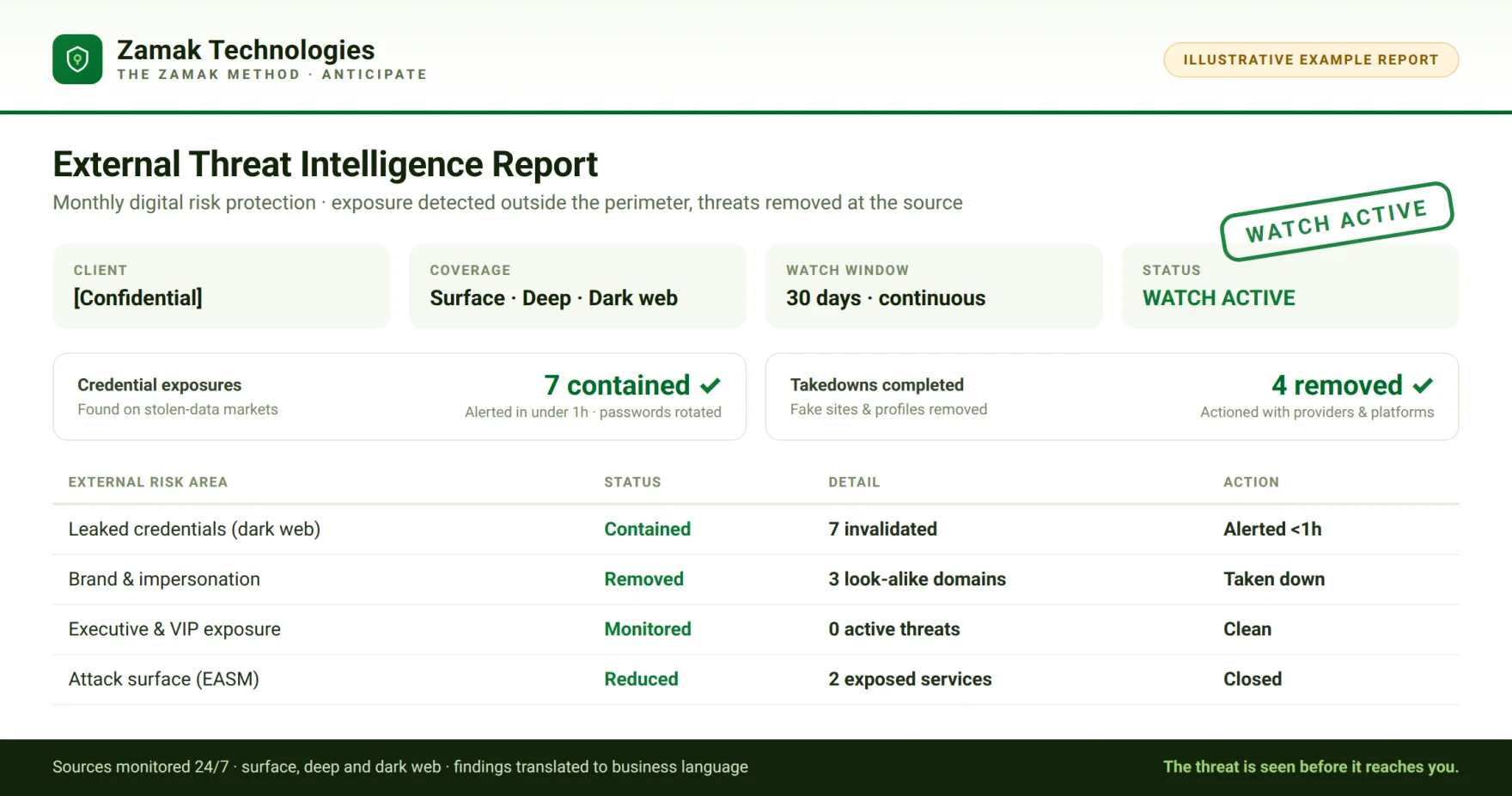
Task: Click the 30 days · continuous value
Action: click(886, 298)
